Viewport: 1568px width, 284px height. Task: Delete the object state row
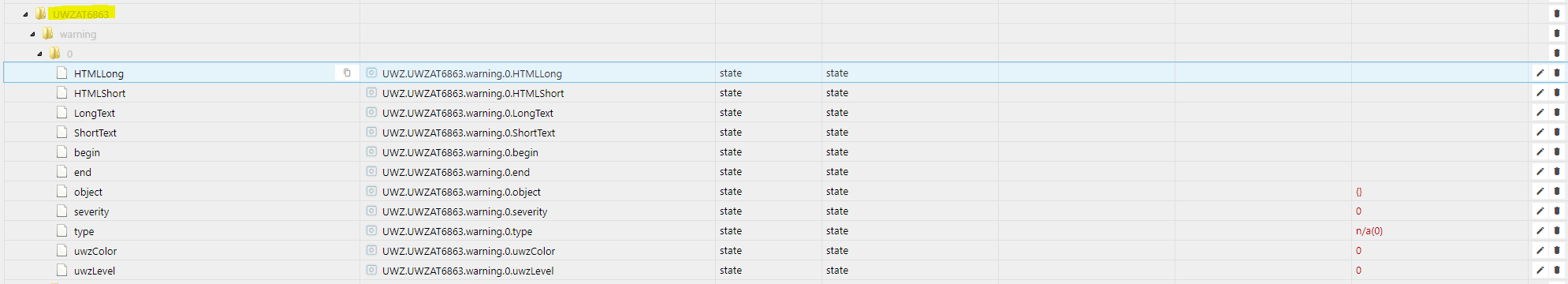click(1557, 191)
